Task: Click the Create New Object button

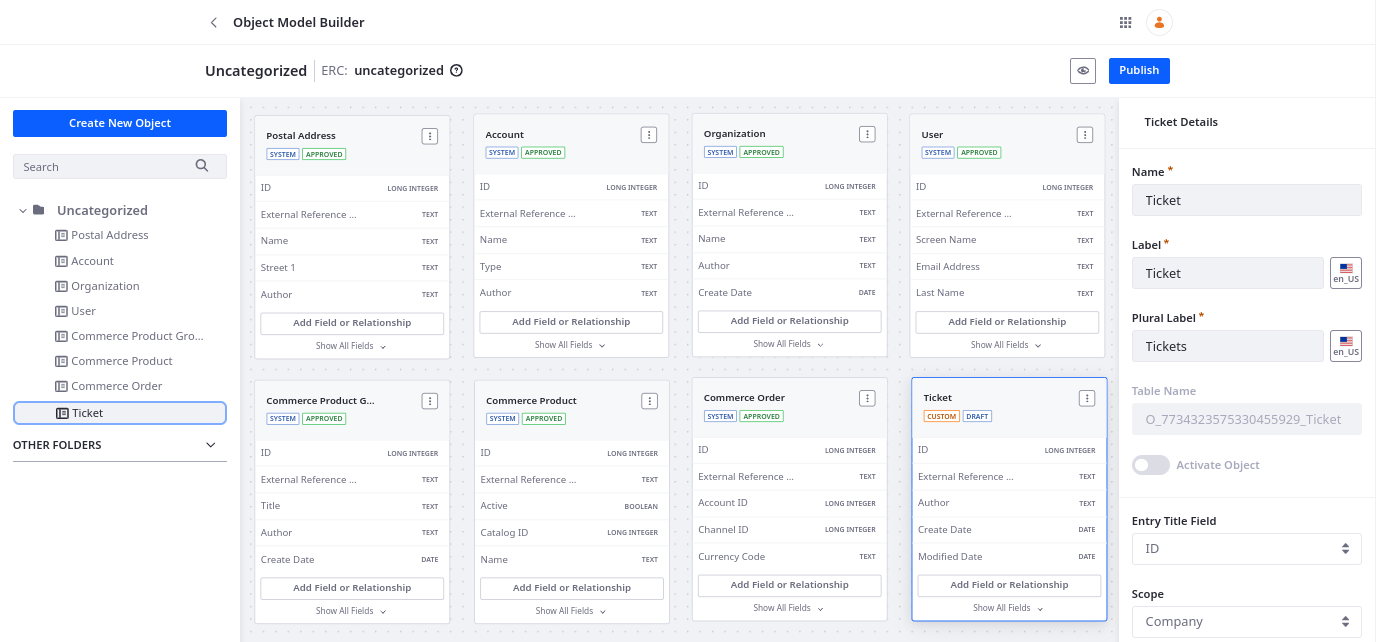Action: pyautogui.click(x=120, y=123)
